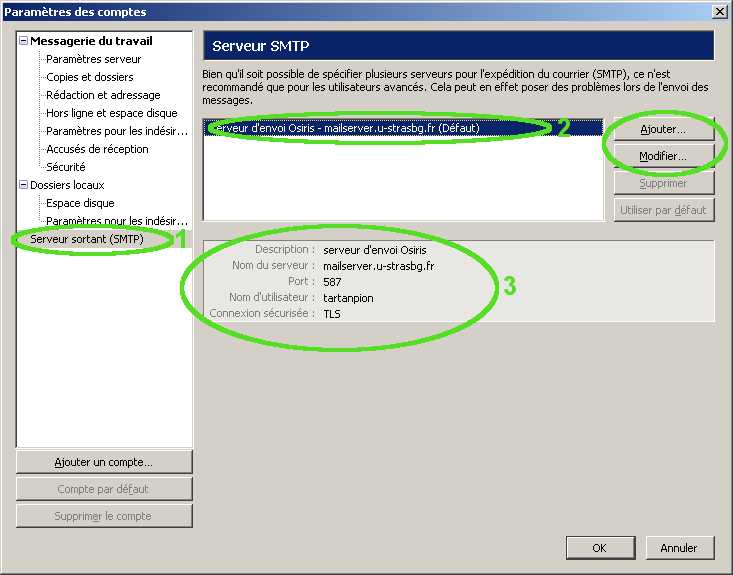The image size is (733, 575).
Task: Click the Ajouter... SMTP server button
Action: pos(663,129)
